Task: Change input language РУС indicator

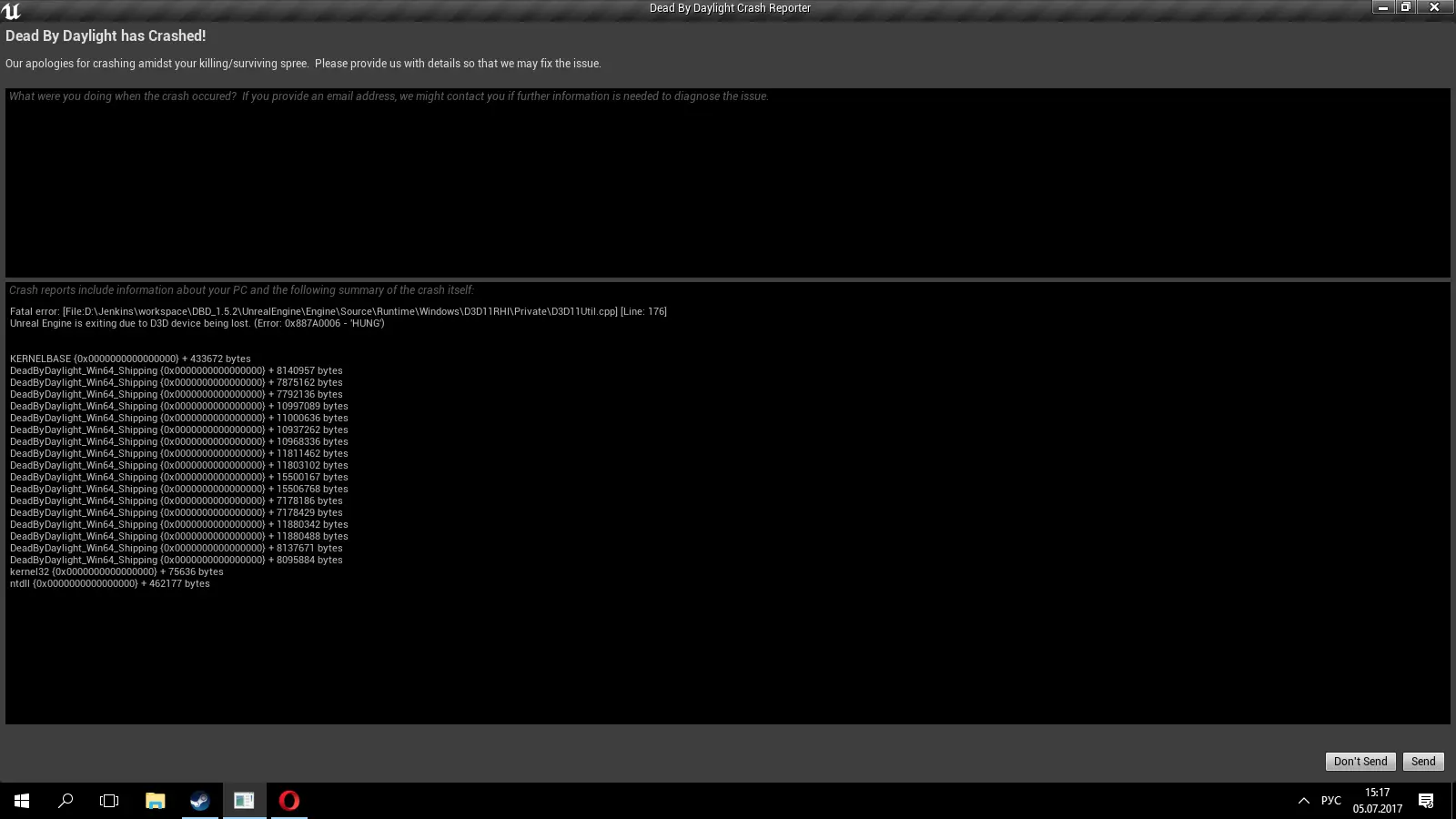Action: pos(1331,801)
